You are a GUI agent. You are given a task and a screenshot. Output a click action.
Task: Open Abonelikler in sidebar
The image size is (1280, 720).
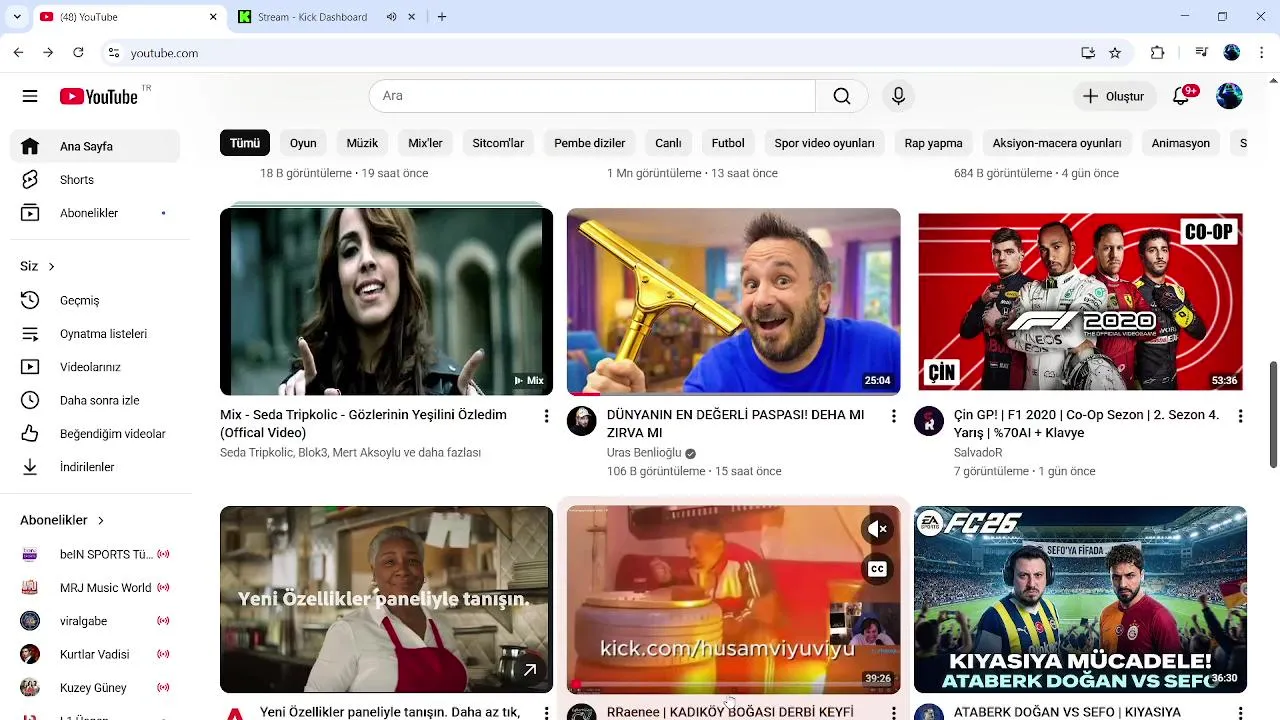(95, 213)
